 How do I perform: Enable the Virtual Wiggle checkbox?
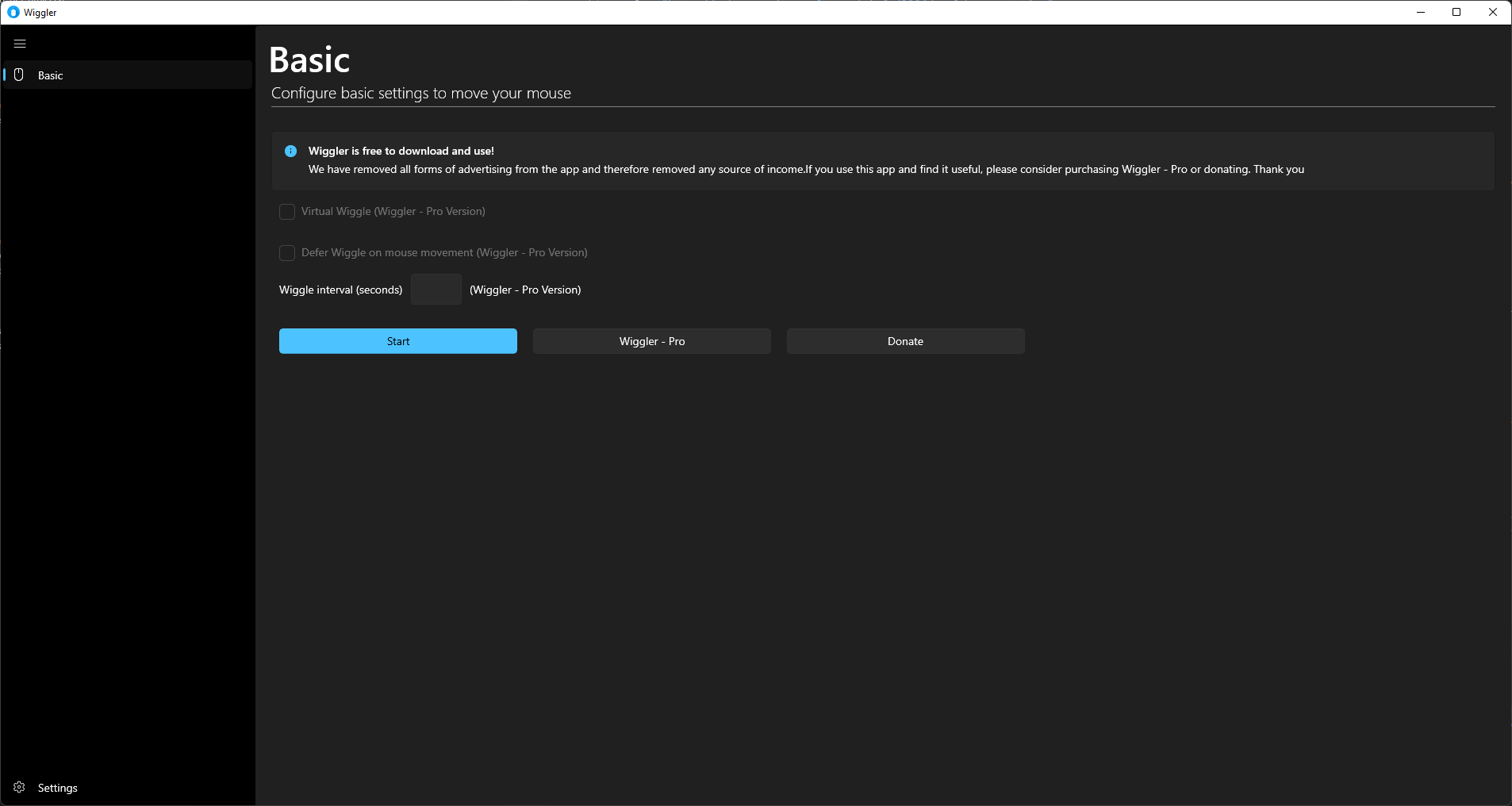pos(286,212)
